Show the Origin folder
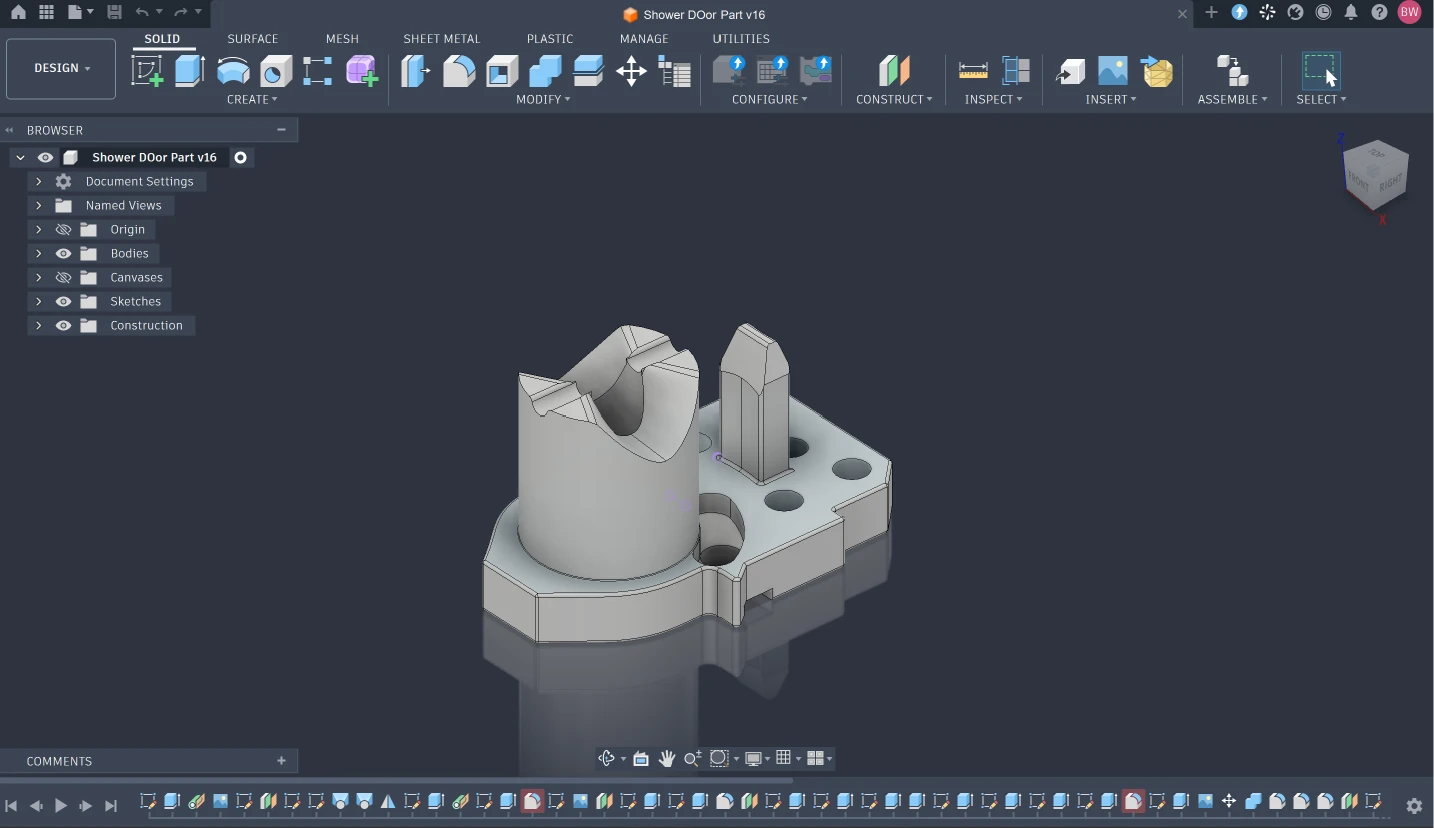 pyautogui.click(x=63, y=229)
